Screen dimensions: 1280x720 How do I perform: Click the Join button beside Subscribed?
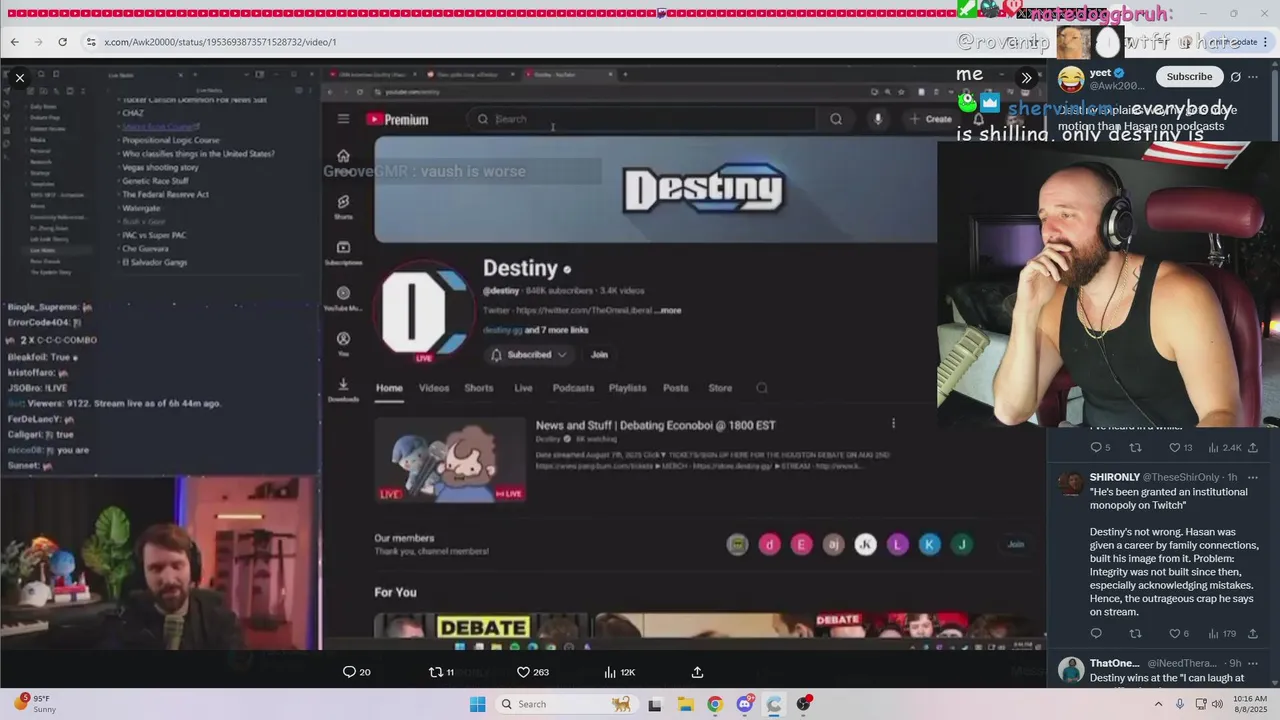tap(599, 354)
